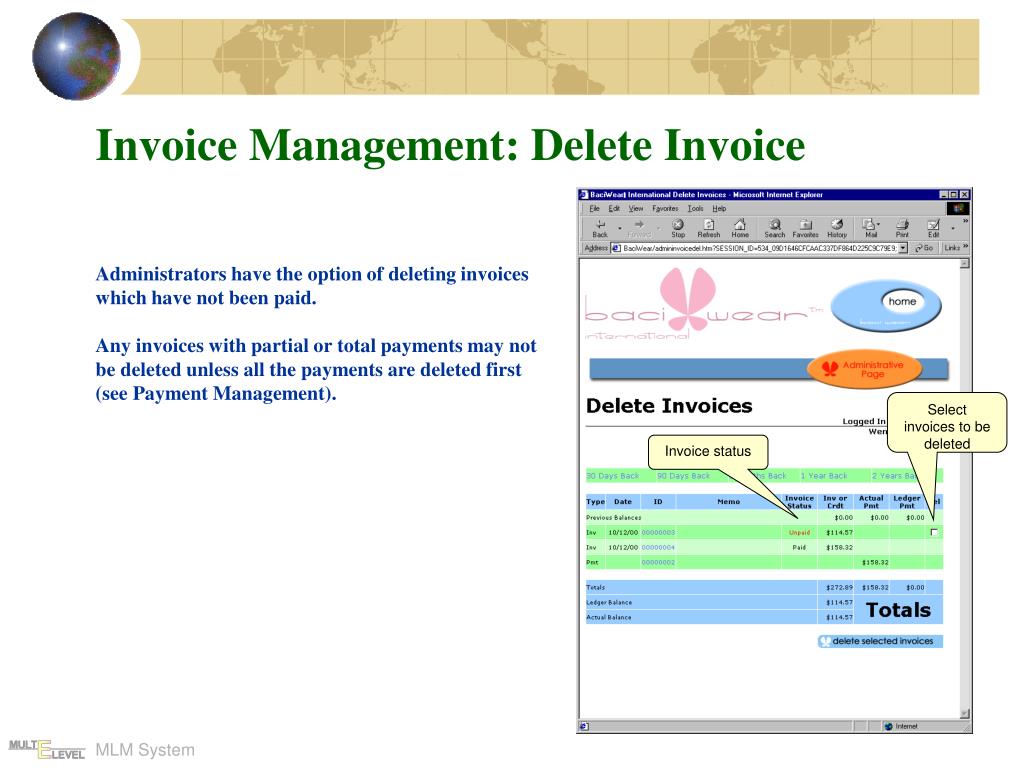Expand the Links toolbar chevron
Image resolution: width=1024 pixels, height=768 pixels.
point(965,247)
